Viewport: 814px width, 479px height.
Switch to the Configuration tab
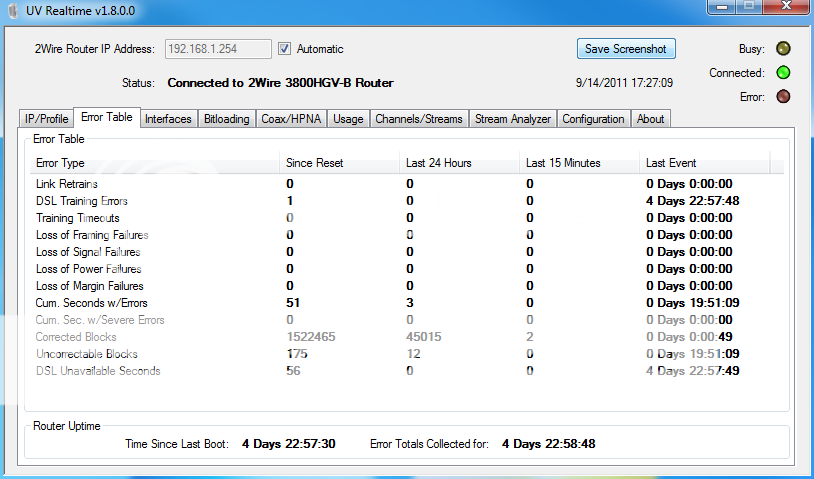pos(593,119)
